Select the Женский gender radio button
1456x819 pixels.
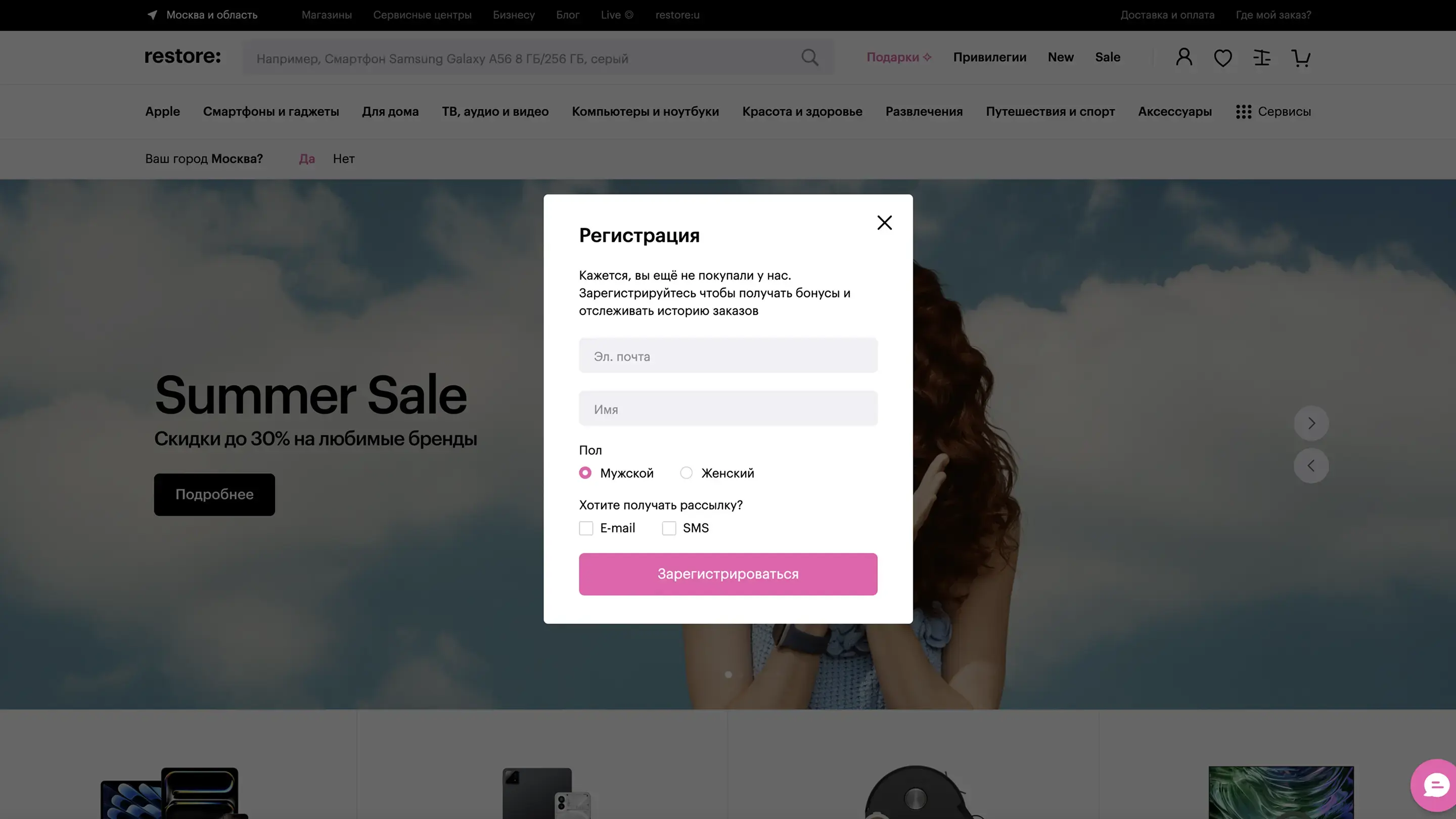686,473
